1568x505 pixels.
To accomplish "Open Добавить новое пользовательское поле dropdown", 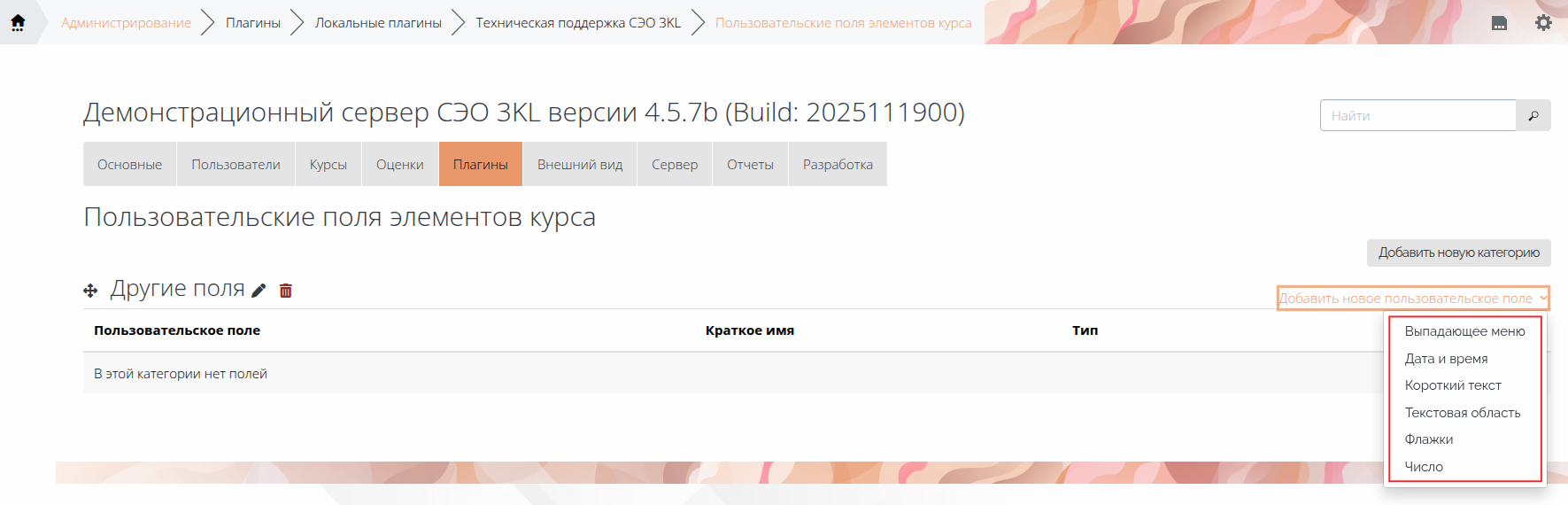I will click(x=1412, y=299).
